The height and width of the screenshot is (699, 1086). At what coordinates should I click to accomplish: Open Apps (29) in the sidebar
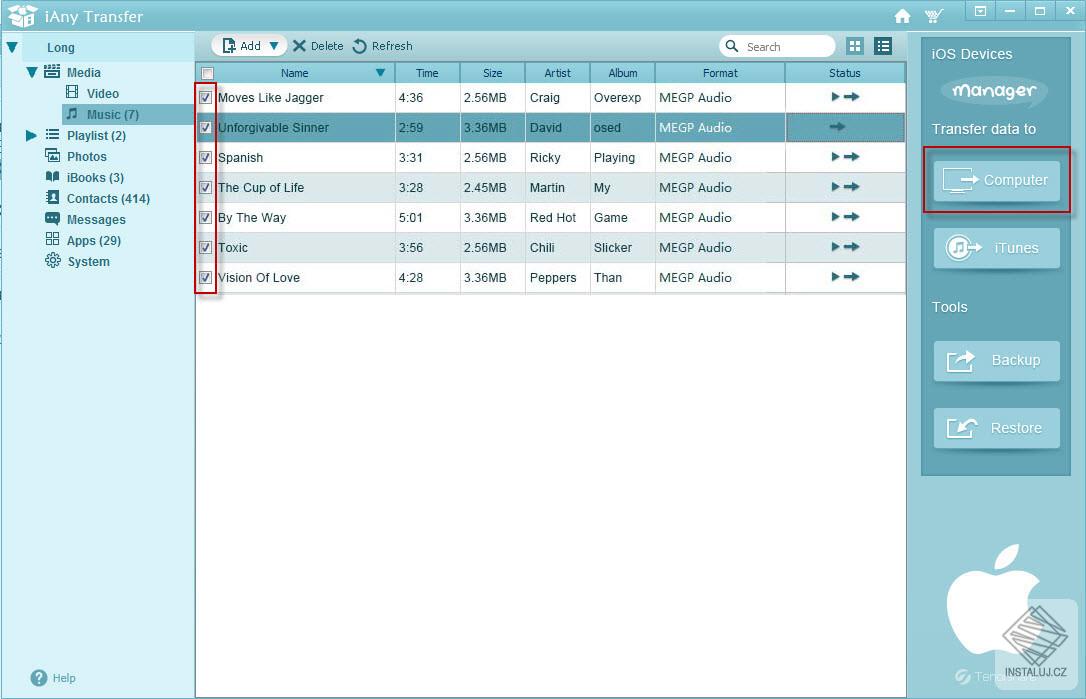click(x=83, y=240)
